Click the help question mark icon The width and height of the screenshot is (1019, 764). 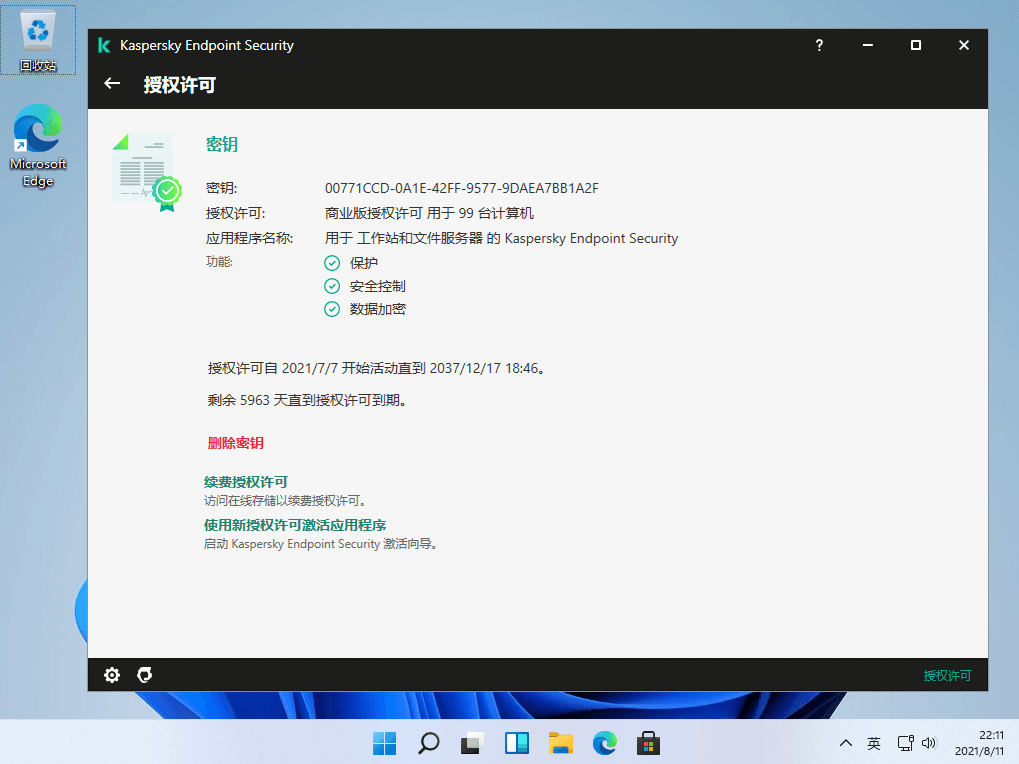click(819, 45)
